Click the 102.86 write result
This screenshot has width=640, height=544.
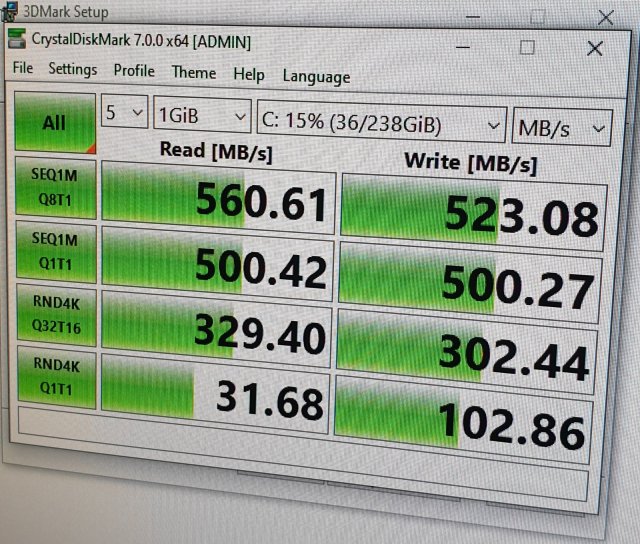click(x=463, y=421)
